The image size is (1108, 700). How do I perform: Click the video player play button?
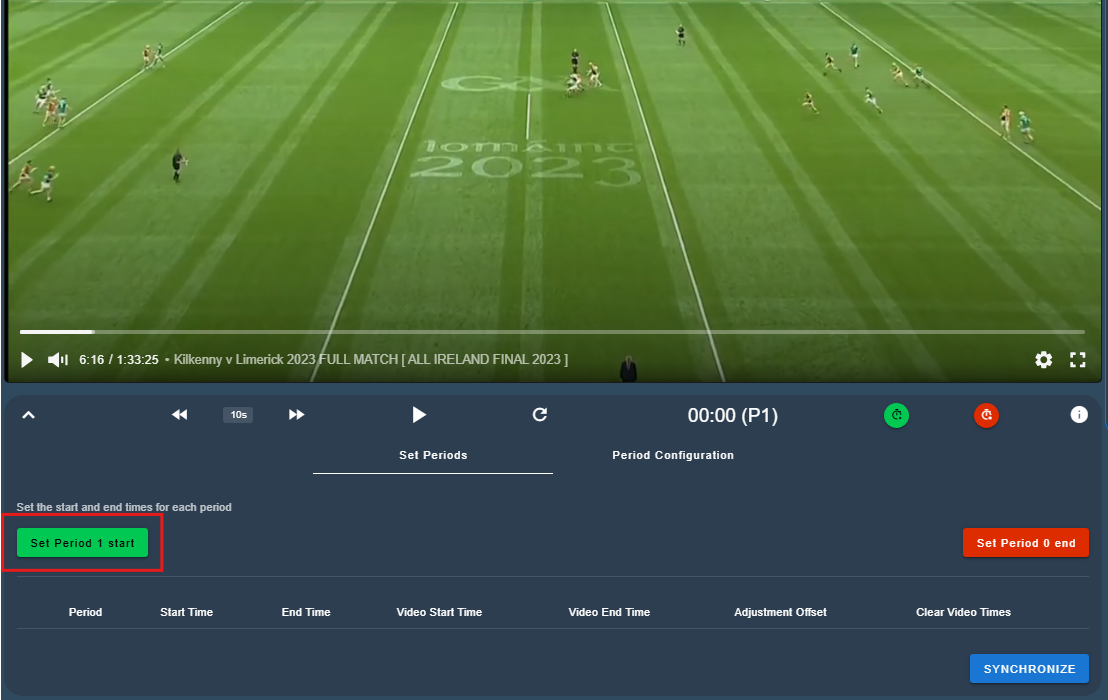pos(27,360)
